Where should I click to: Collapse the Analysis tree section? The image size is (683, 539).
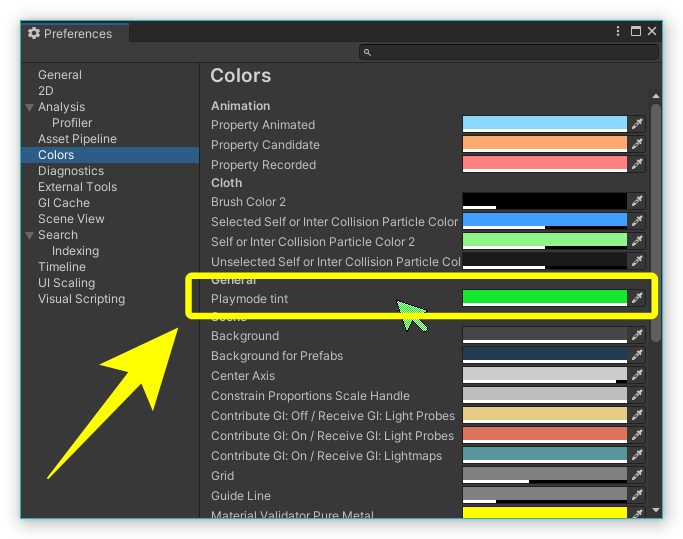[30, 107]
